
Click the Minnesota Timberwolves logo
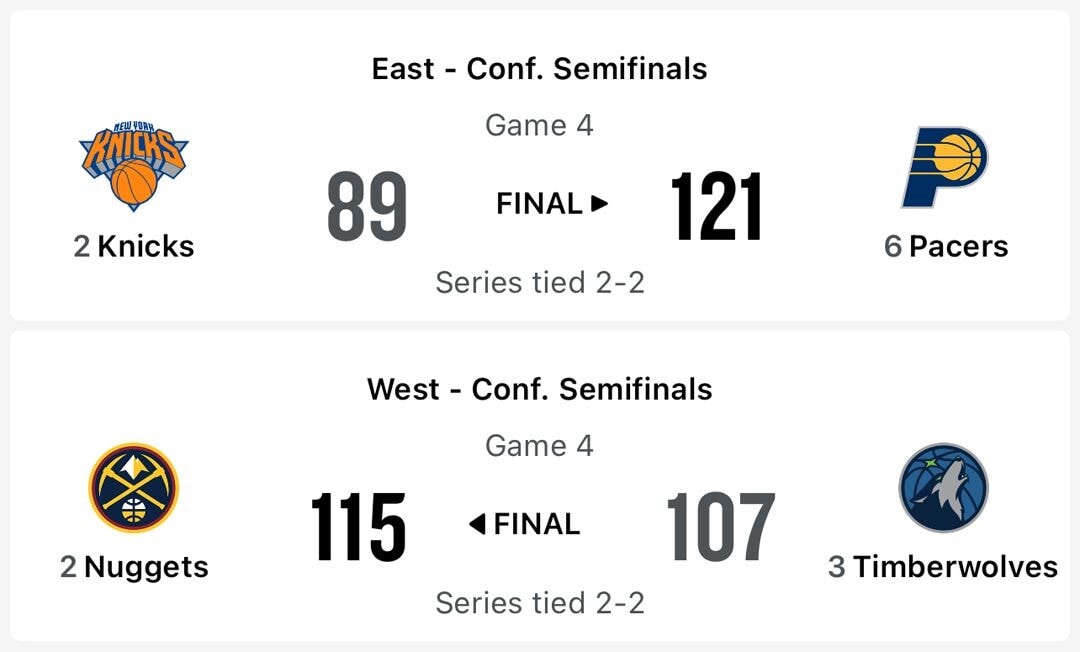click(943, 487)
